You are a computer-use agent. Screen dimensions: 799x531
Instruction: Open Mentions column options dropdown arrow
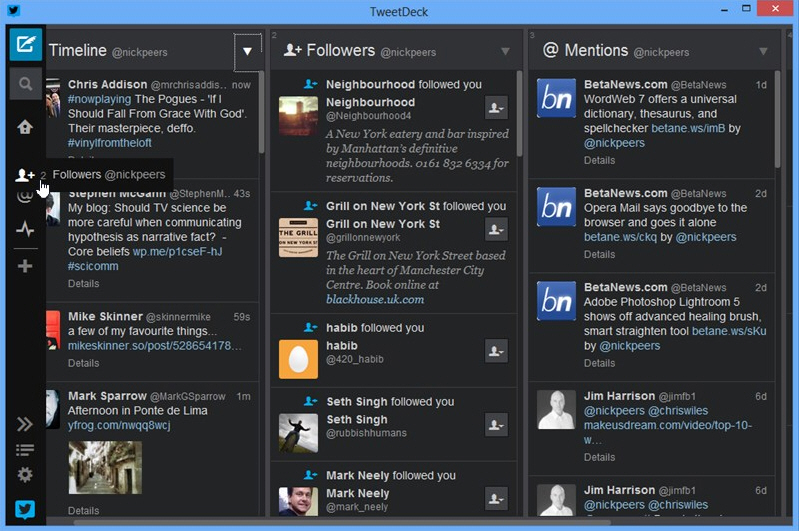point(763,51)
